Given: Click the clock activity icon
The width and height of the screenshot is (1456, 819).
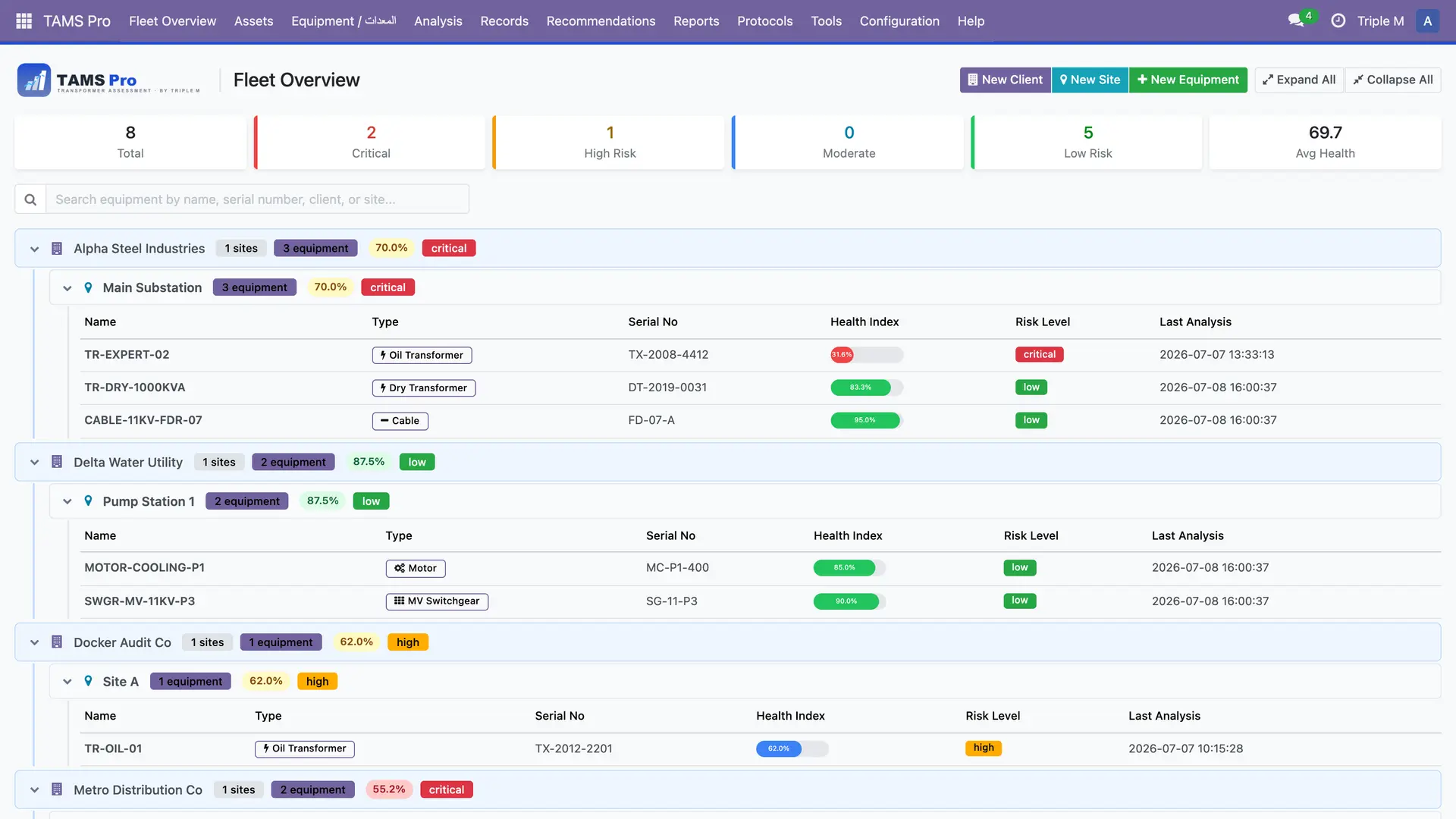Looking at the screenshot, I should [1338, 20].
